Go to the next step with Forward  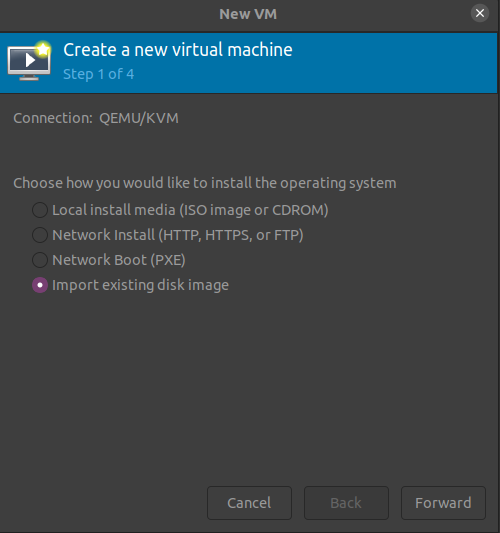443,503
